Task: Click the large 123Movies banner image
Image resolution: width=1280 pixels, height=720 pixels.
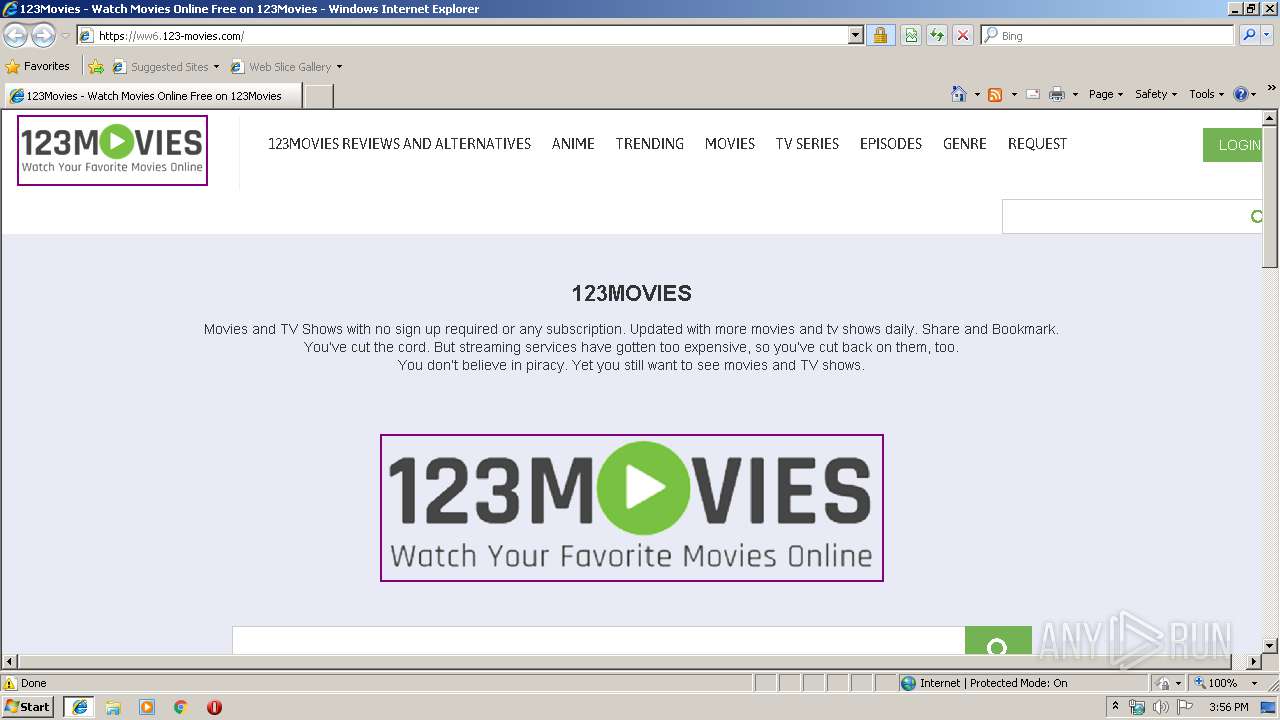Action: pos(632,508)
